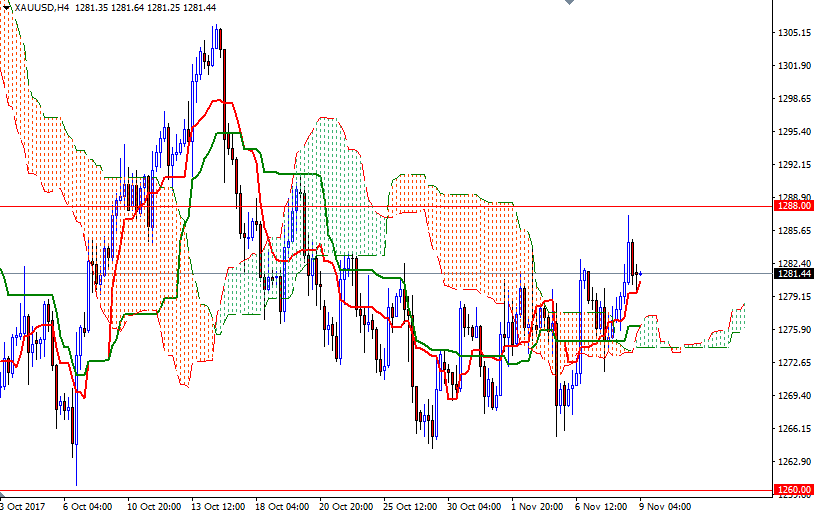
Task: Click the 1298.65 price axis value
Action: click(794, 99)
